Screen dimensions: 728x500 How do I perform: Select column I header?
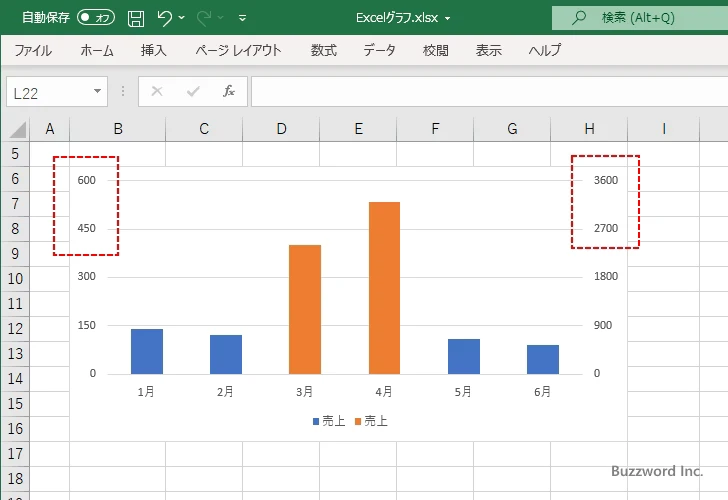663,129
